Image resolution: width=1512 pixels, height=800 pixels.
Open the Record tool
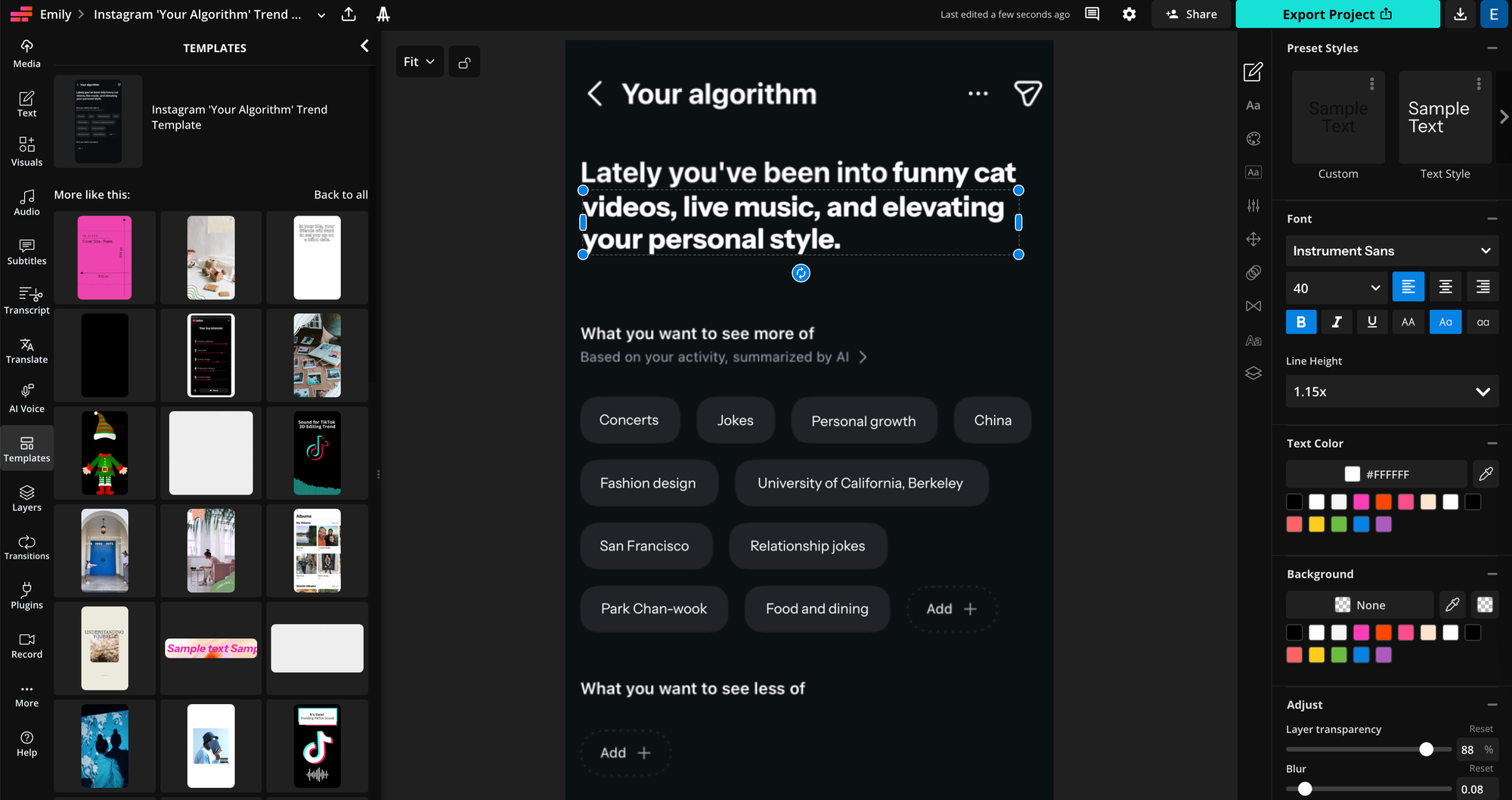[x=26, y=643]
